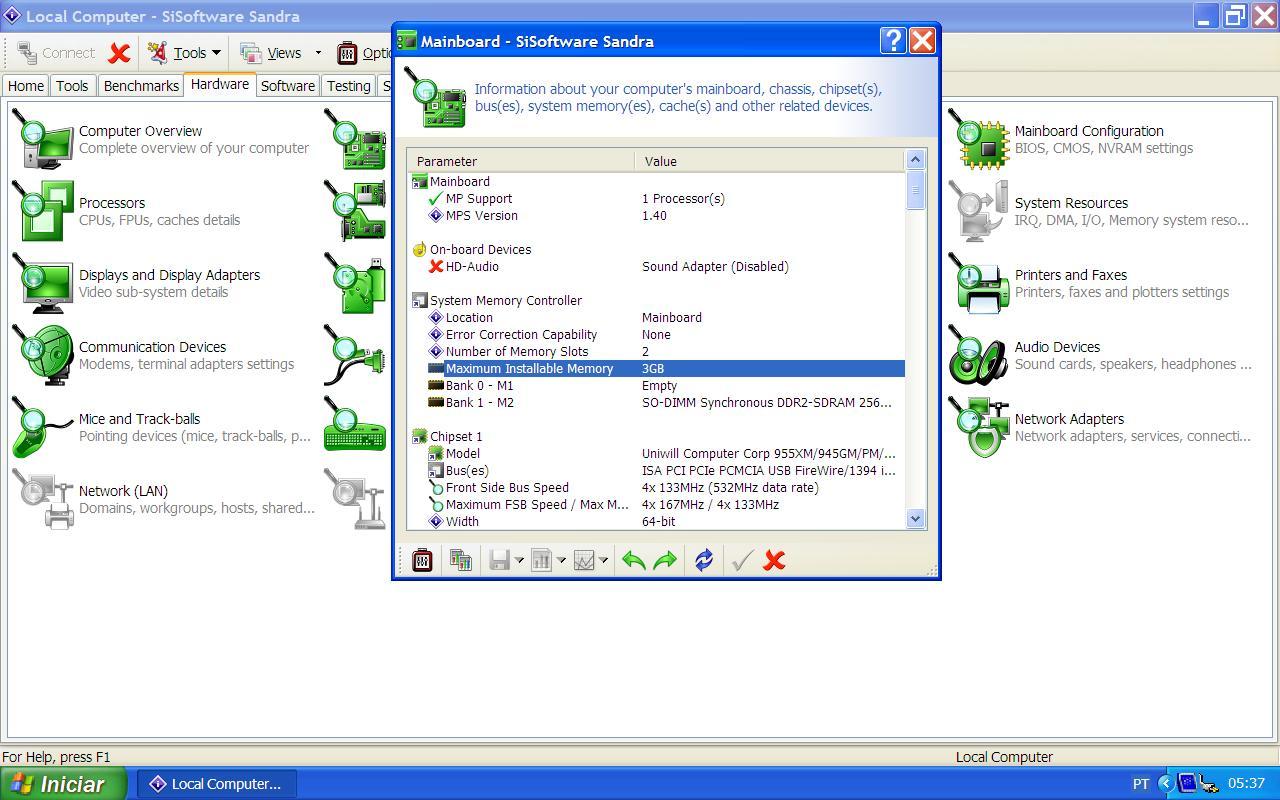Open the Network (LAN) module icon
The width and height of the screenshot is (1280, 800).
click(42, 500)
